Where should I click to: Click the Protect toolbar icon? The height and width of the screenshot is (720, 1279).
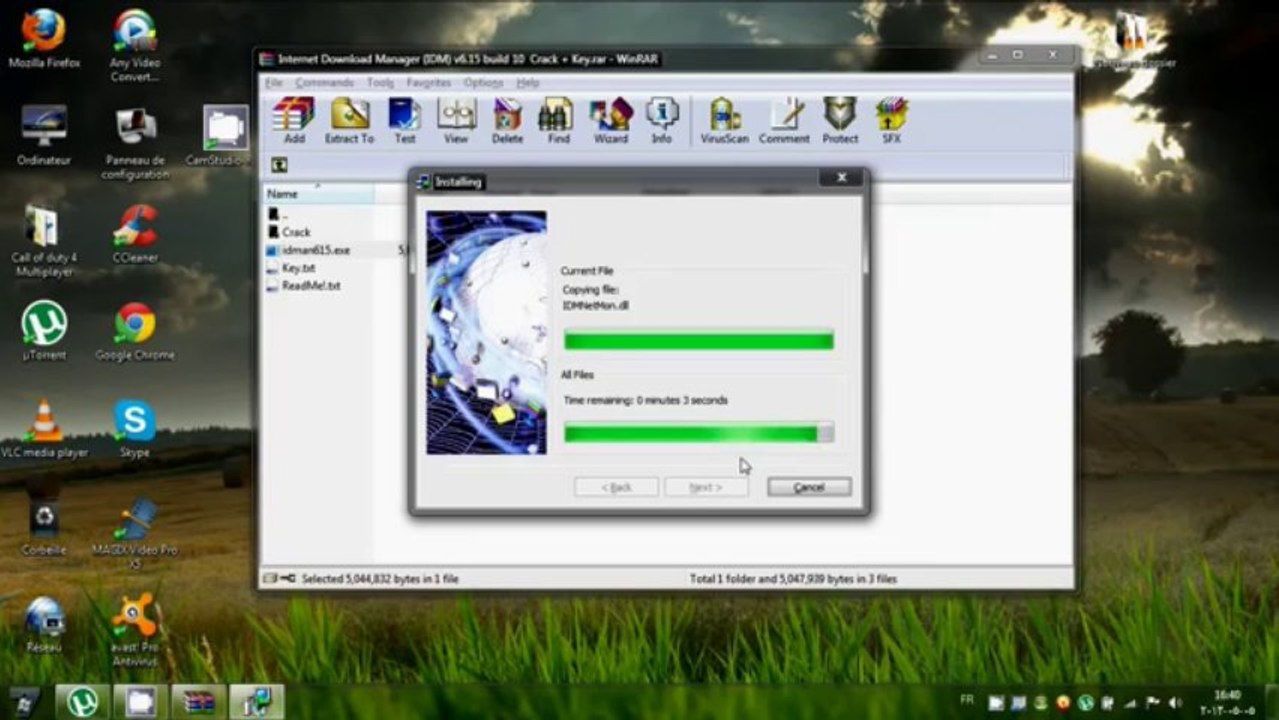[x=840, y=121]
